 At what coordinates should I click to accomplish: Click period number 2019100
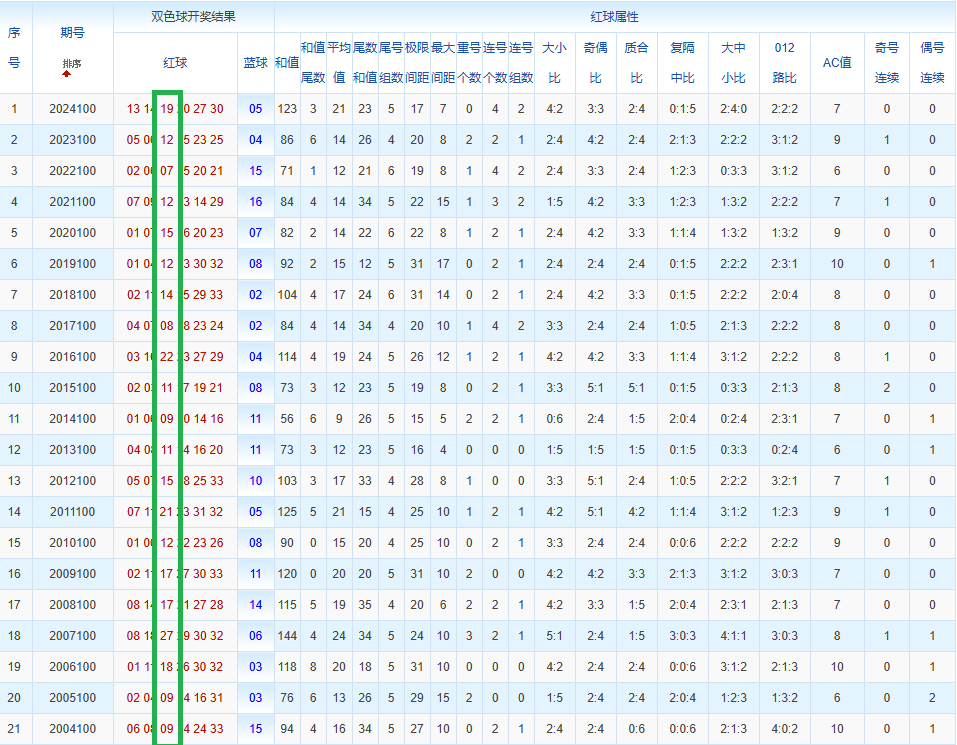(73, 264)
